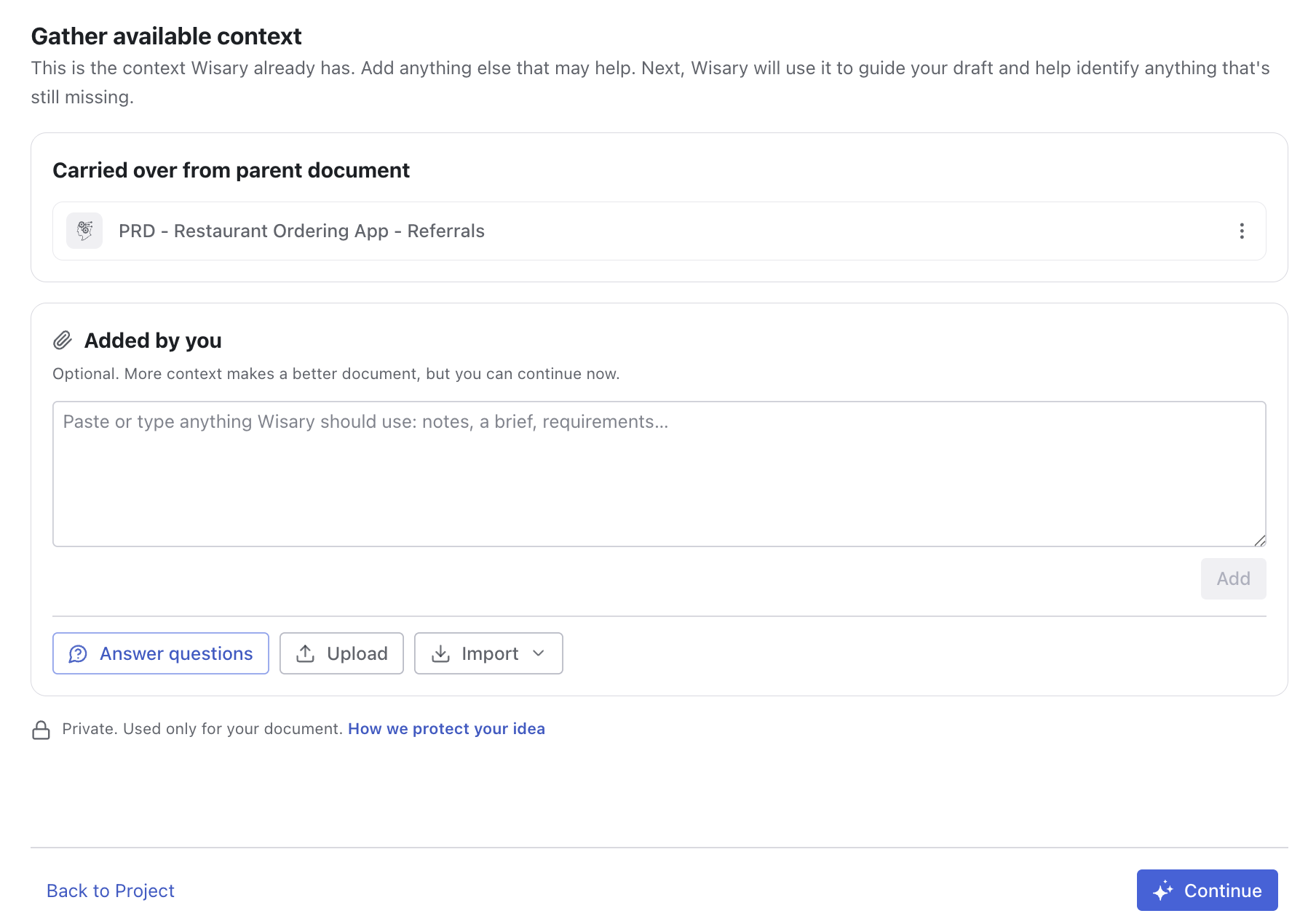Open the three-dot menu for the PRD document
1316x924 pixels.
pos(1242,231)
